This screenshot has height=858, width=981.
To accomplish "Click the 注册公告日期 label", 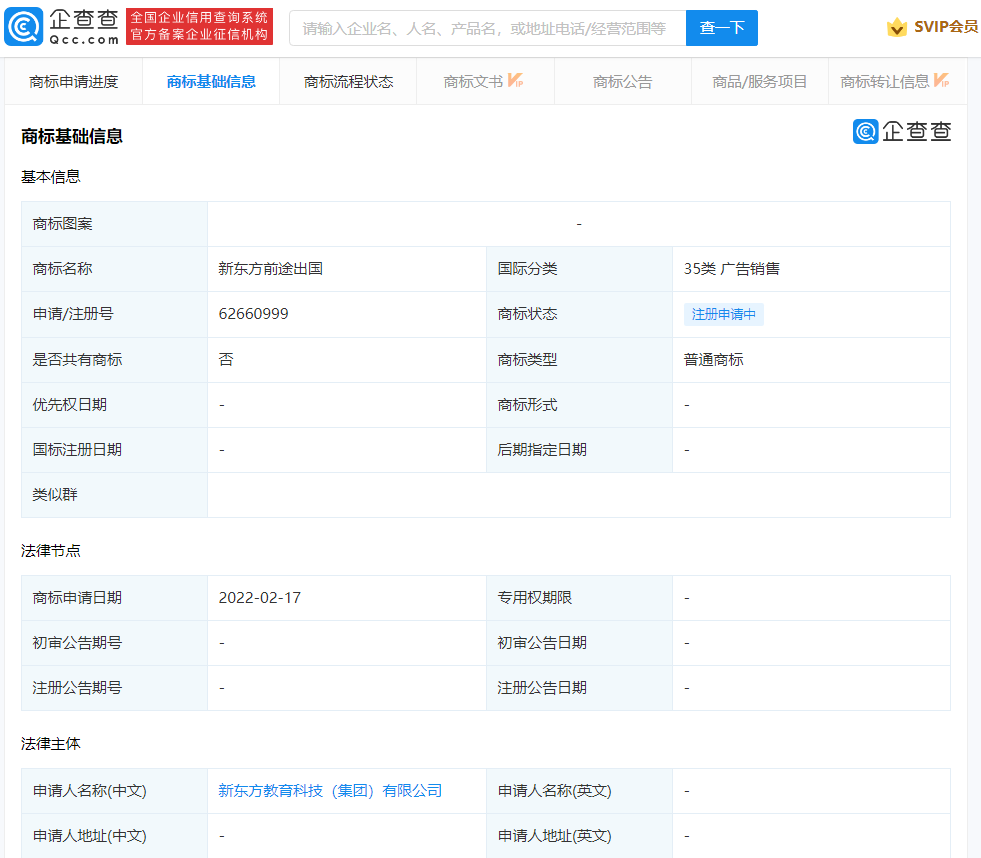I will click(542, 688).
